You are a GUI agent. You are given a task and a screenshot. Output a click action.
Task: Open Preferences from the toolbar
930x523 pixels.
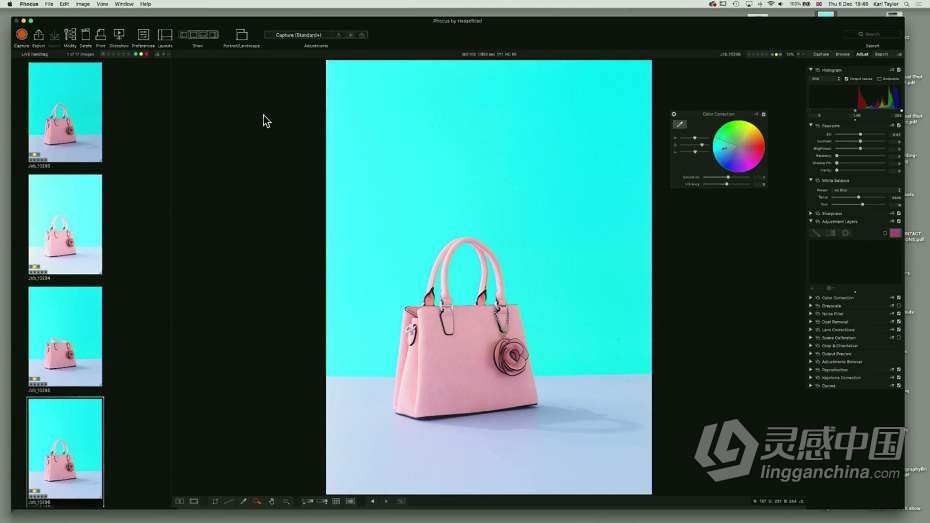pyautogui.click(x=143, y=35)
